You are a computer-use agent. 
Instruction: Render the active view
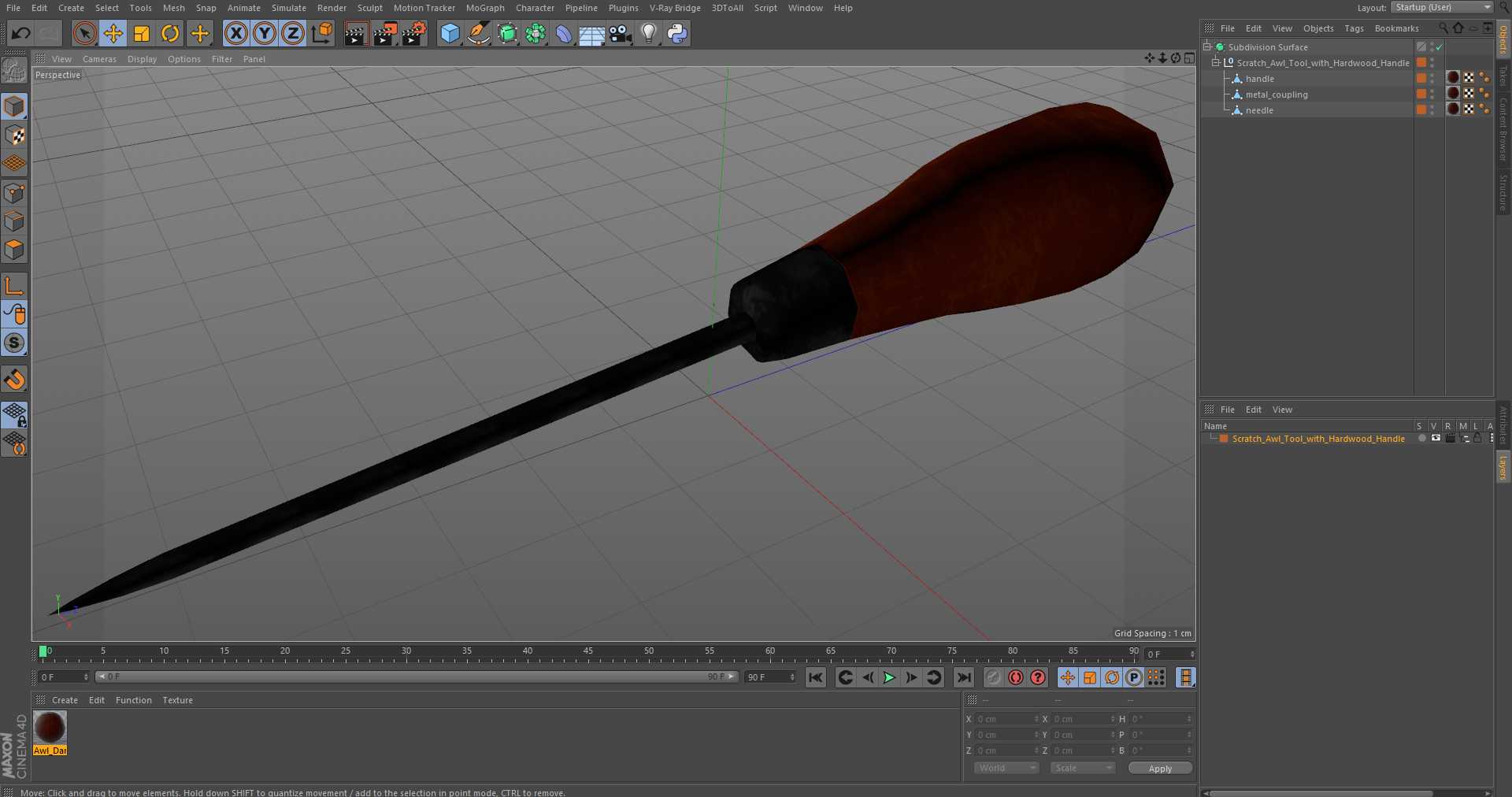coord(356,33)
